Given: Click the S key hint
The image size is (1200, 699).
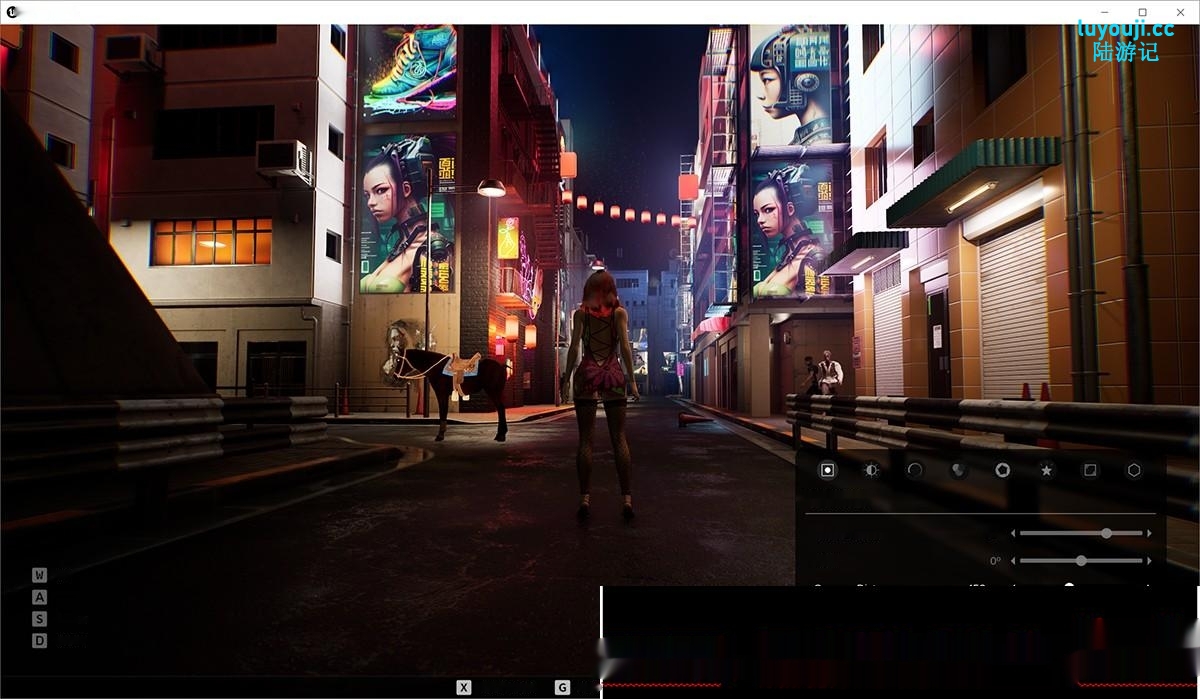Looking at the screenshot, I should coord(39,619).
